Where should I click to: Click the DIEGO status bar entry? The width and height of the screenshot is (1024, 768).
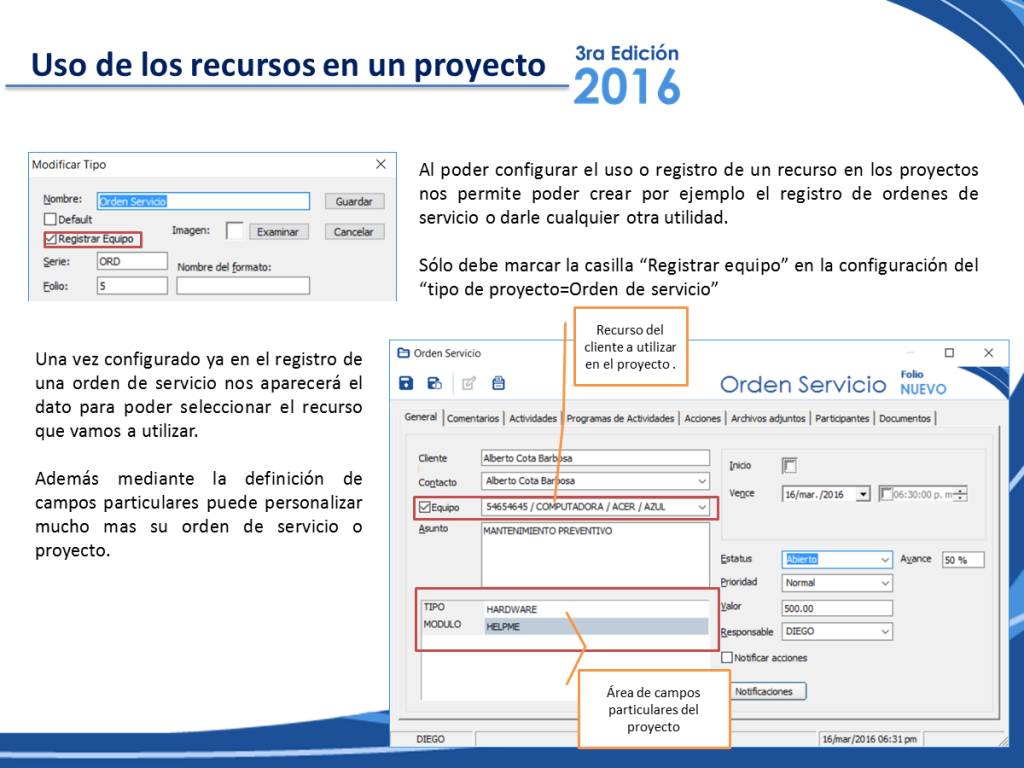coord(430,739)
